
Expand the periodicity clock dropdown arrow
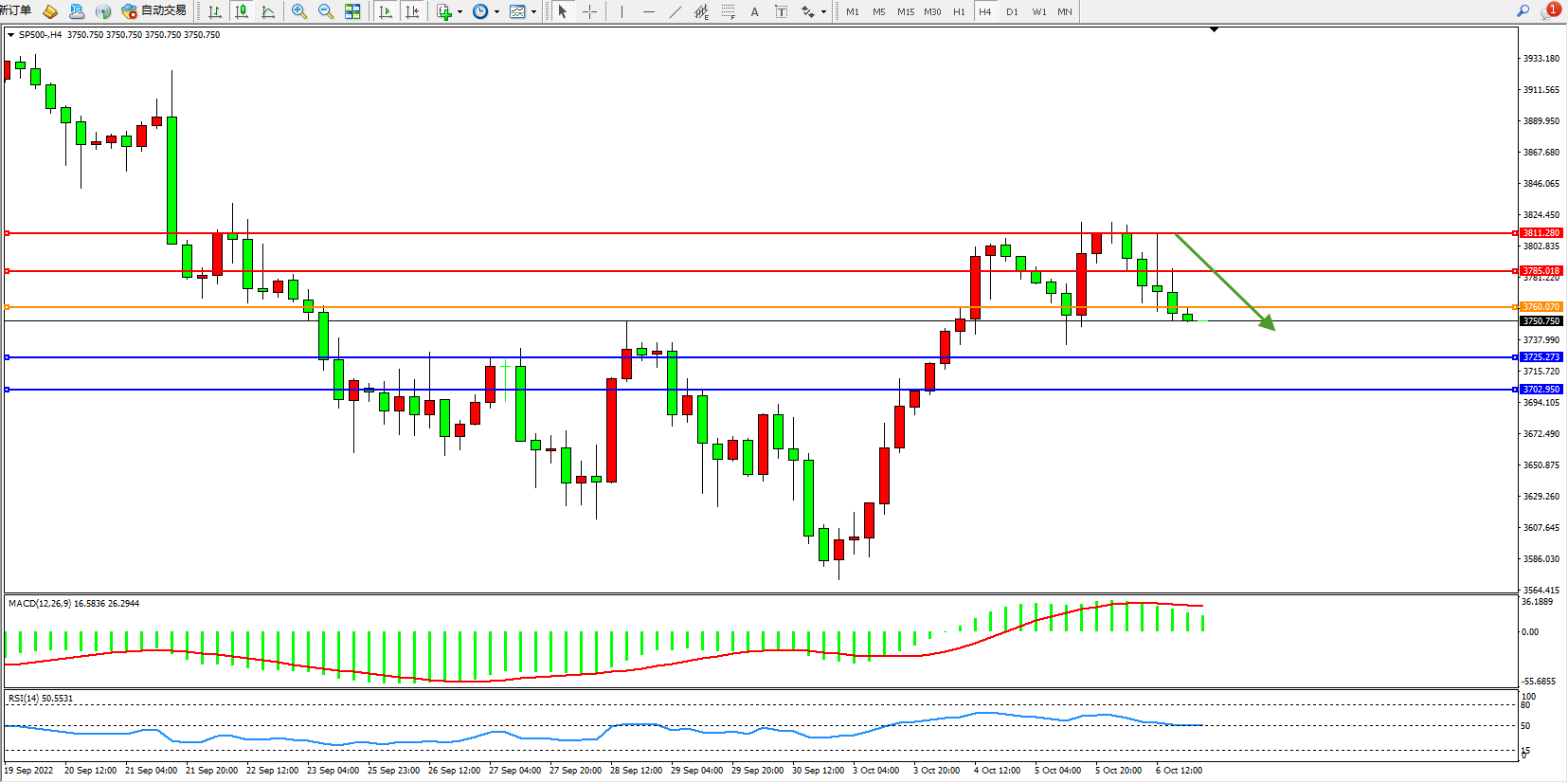496,12
